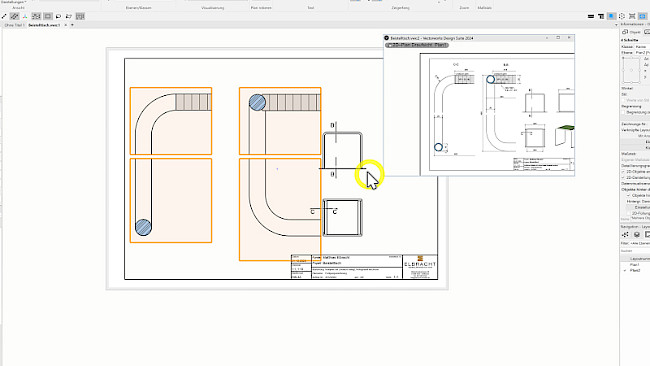Screen dimensions: 650x366
Task: Click the folder-style icon in the mode bar
Action: click(x=69, y=16)
